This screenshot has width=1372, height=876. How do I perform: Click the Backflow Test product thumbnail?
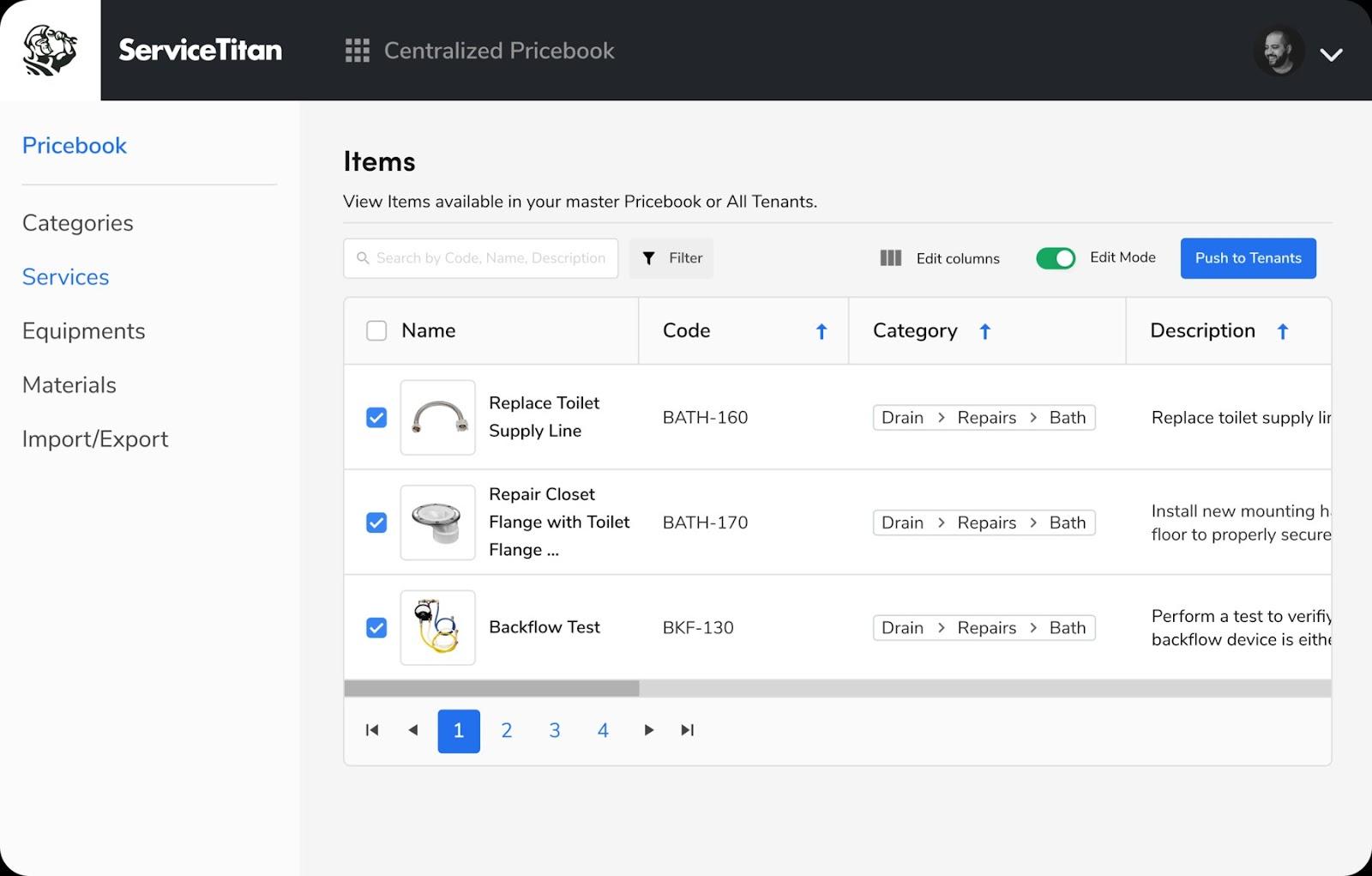[x=437, y=627]
